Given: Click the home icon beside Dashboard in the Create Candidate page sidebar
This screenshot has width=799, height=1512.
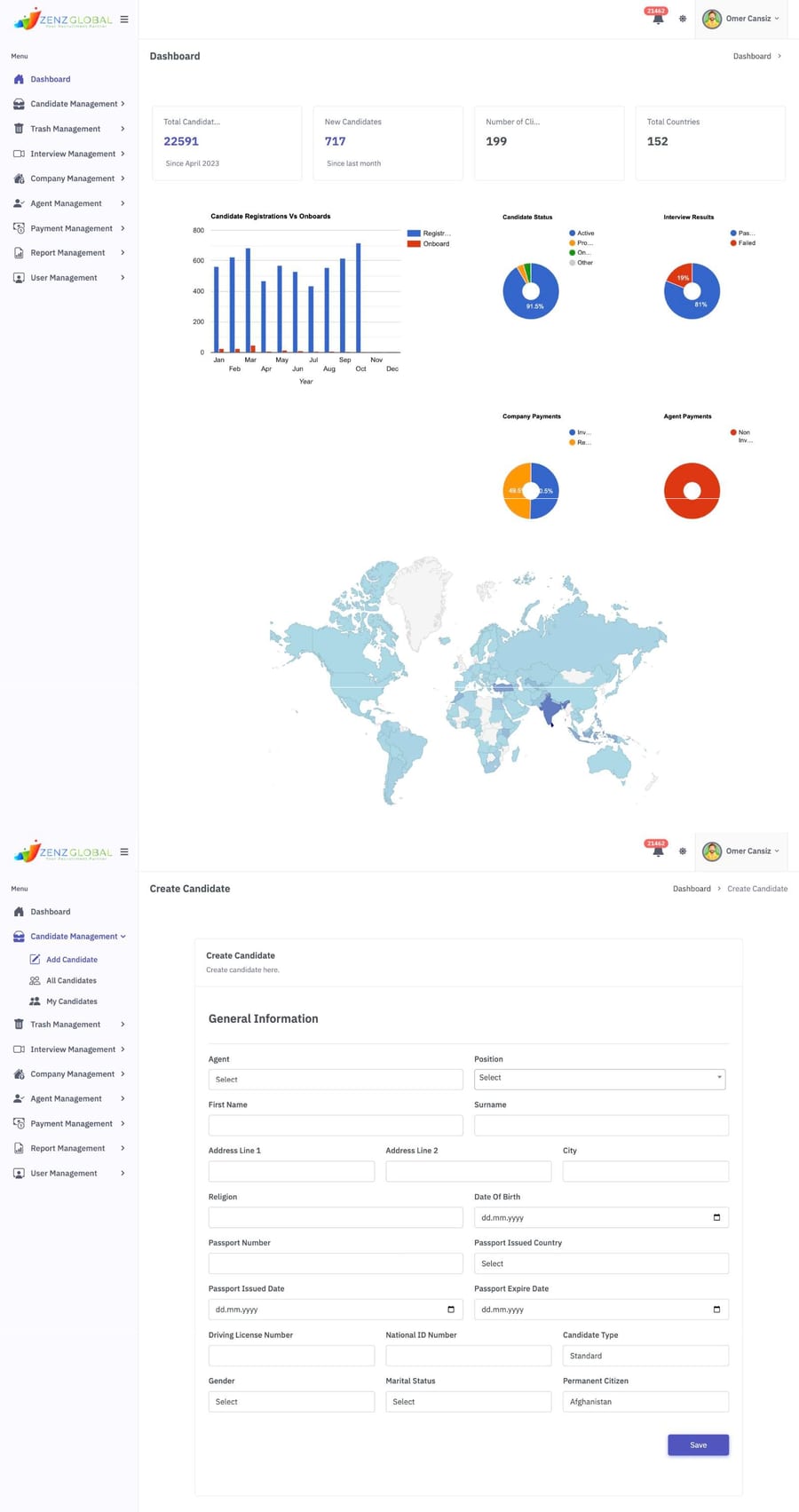Looking at the screenshot, I should [x=19, y=912].
